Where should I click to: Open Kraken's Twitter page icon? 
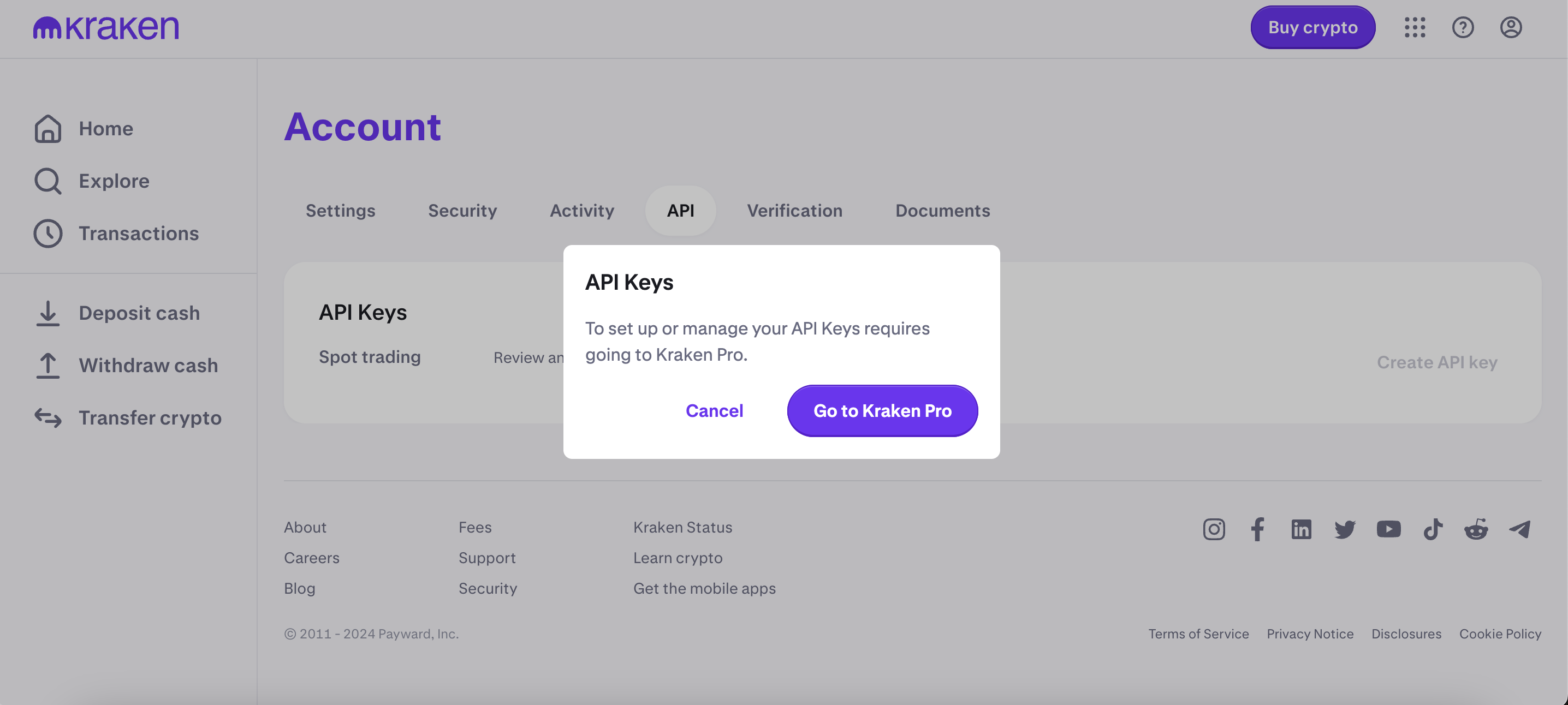pyautogui.click(x=1345, y=529)
